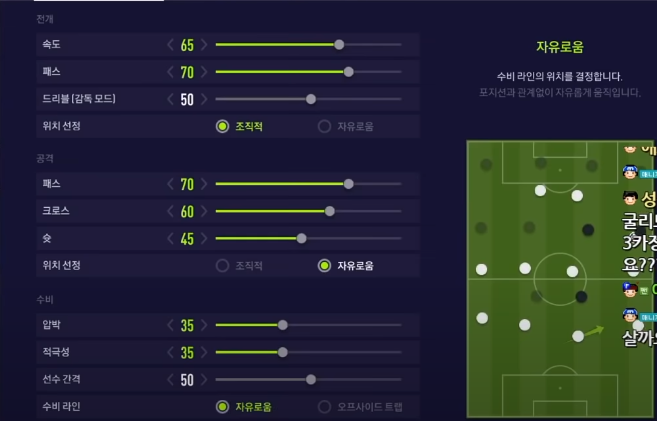Image resolution: width=657 pixels, height=421 pixels.
Task: Increase 전개 section 패스 using right arrow
Action: point(205,72)
